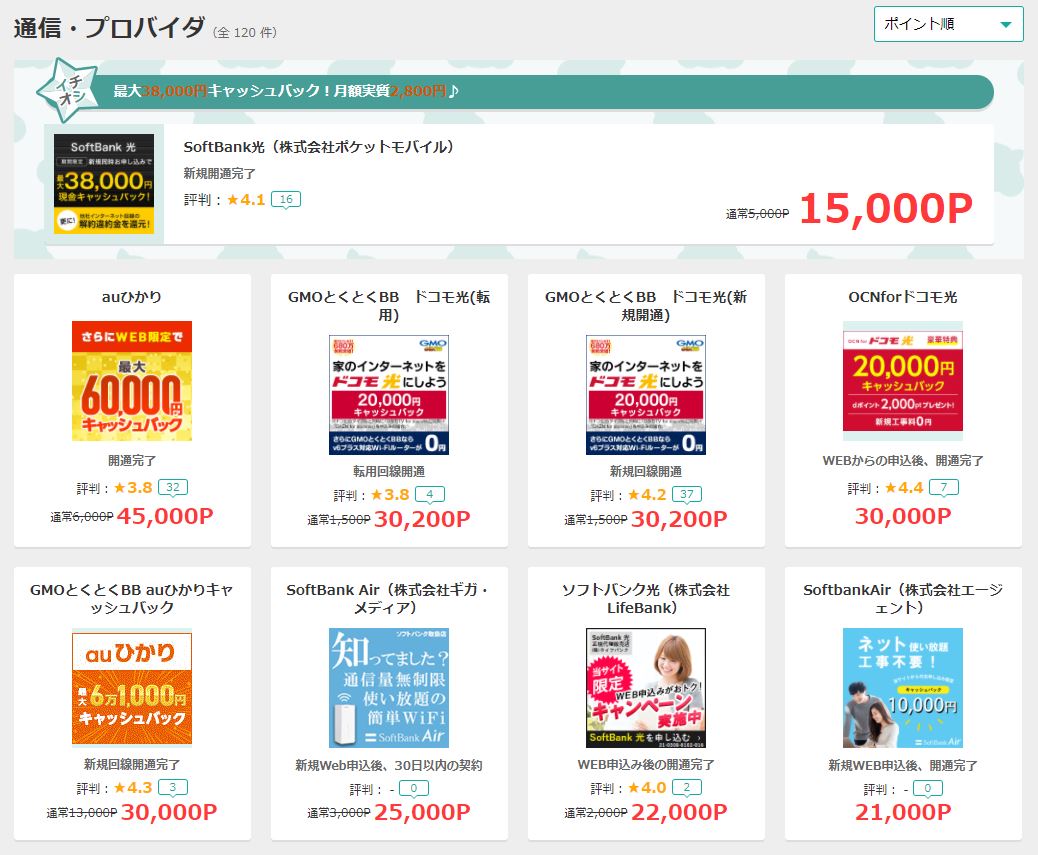Open SoftBank光(株式会社ポケットモバイル) title link

pos(318,147)
